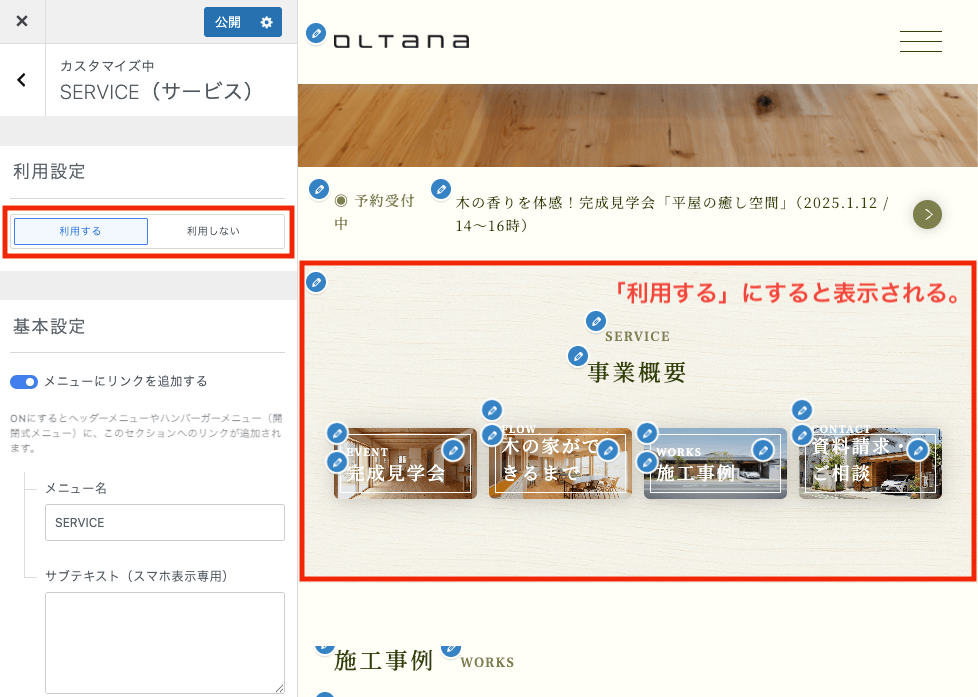The width and height of the screenshot is (978, 697).
Task: Click the OLTANA site logo
Action: (402, 41)
